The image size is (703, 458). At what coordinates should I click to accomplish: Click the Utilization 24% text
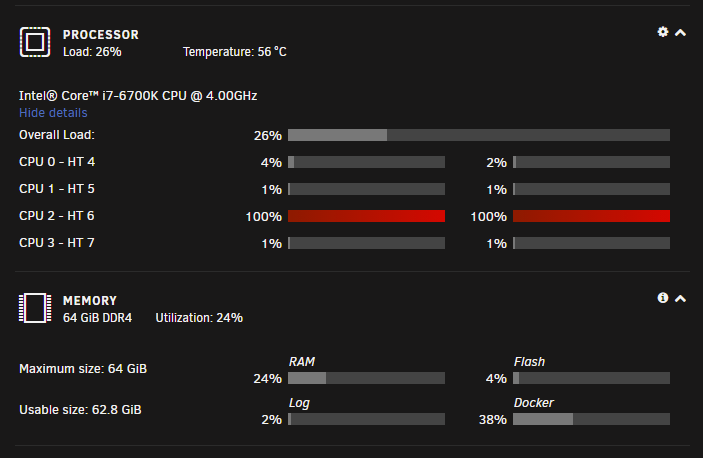tap(199, 318)
